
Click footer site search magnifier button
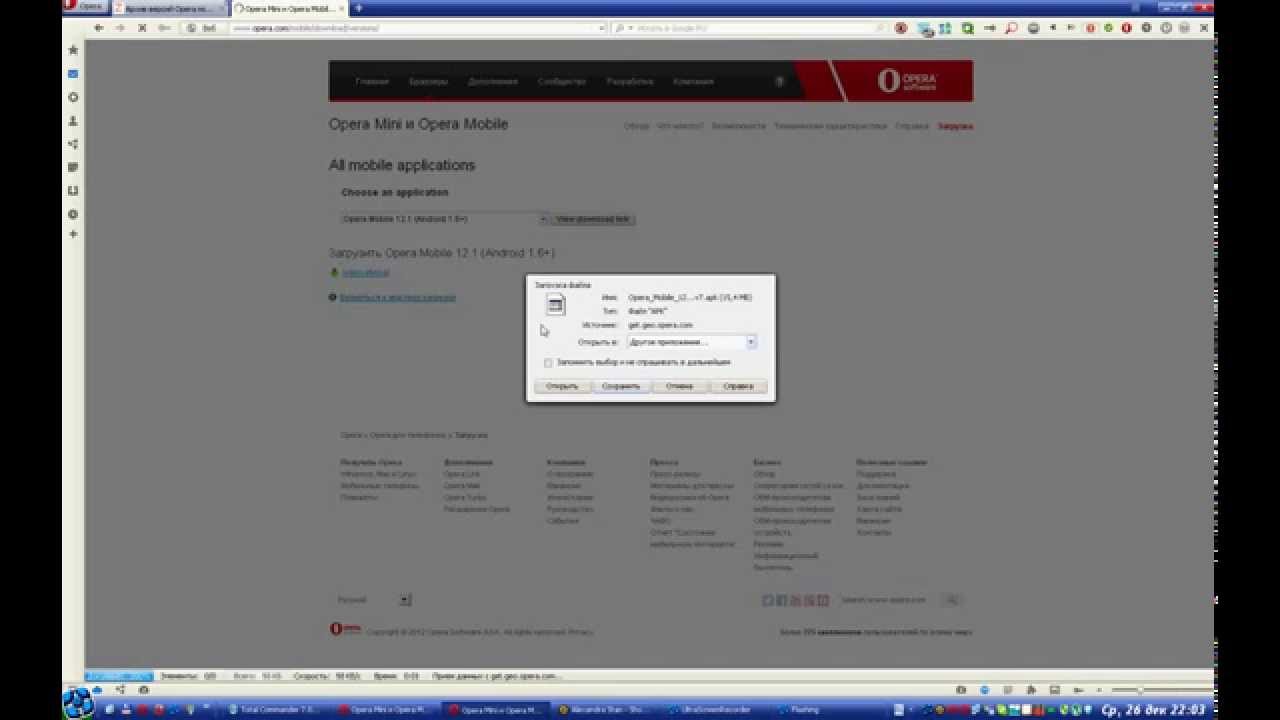tap(952, 600)
